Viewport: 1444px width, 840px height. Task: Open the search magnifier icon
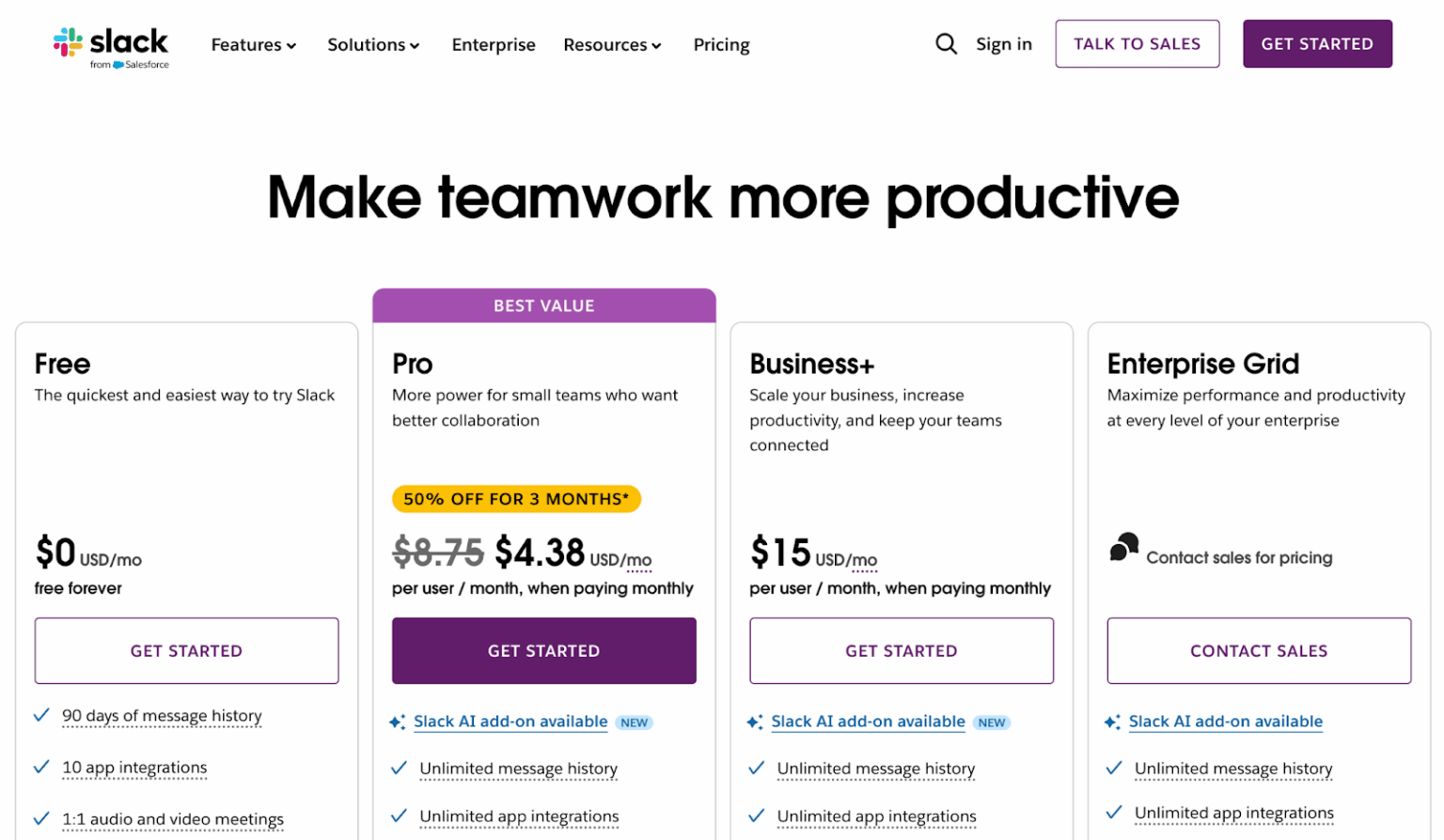946,43
